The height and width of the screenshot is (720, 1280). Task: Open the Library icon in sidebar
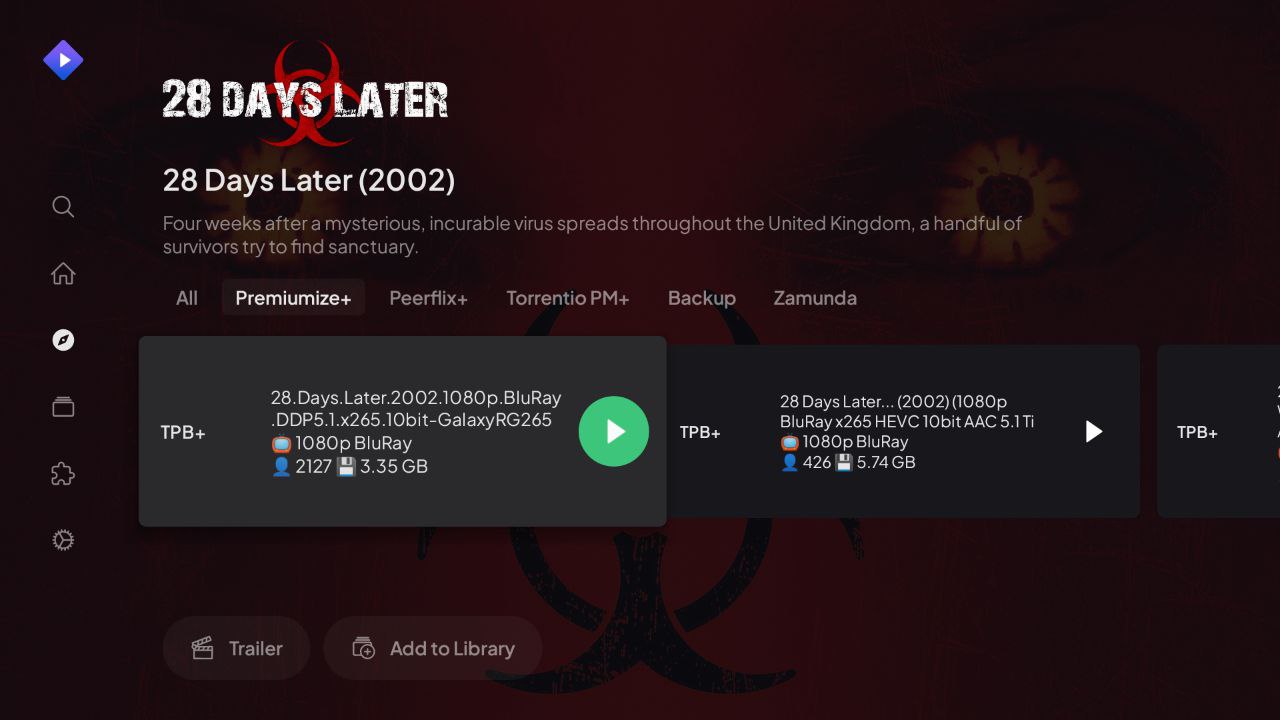point(63,407)
